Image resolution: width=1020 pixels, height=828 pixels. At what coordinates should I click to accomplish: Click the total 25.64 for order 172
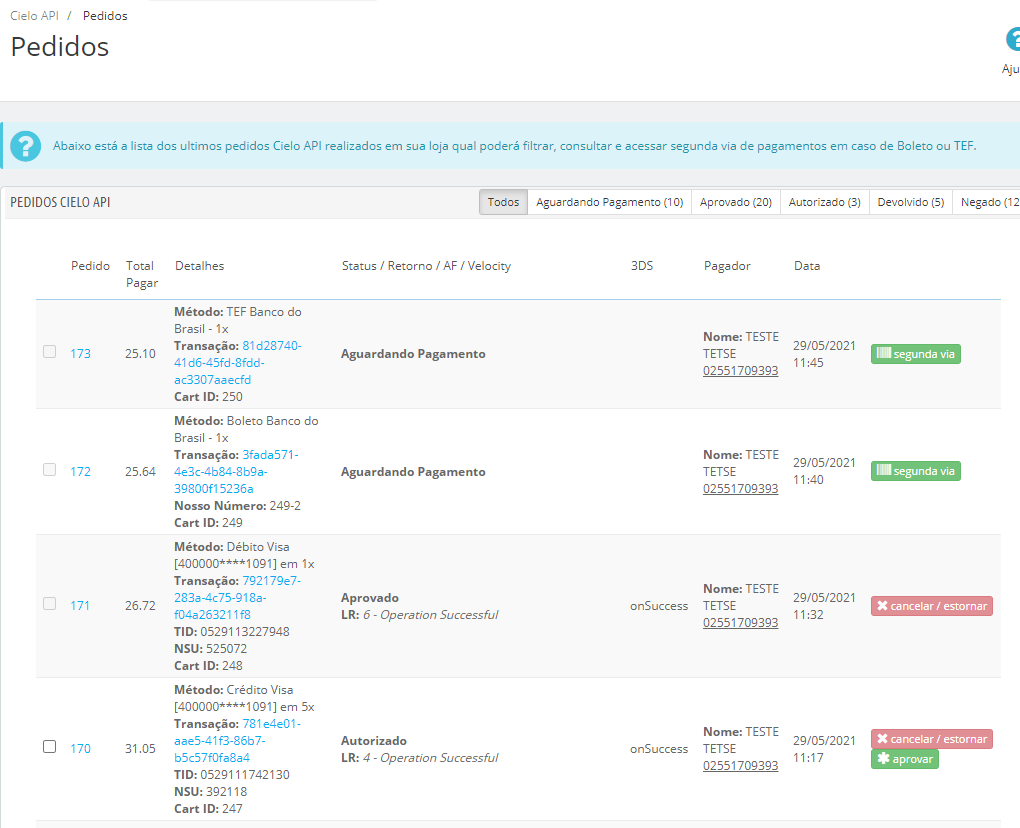click(141, 472)
